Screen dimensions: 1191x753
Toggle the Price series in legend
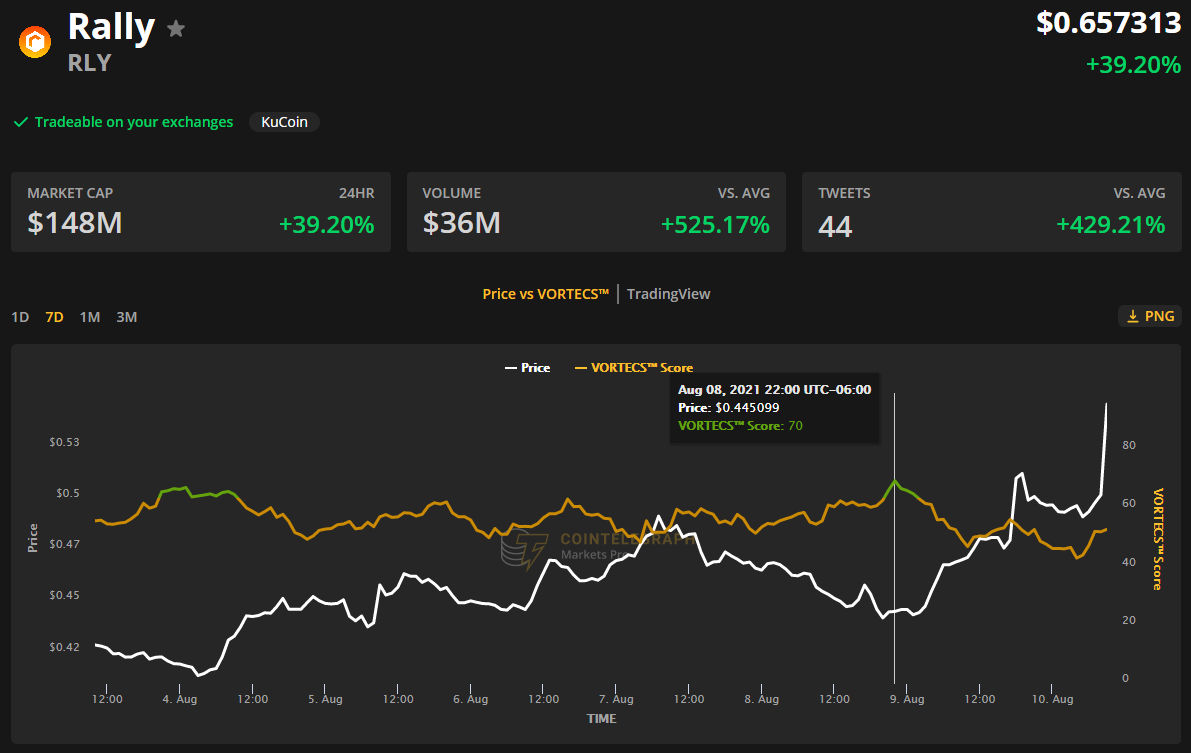527,368
